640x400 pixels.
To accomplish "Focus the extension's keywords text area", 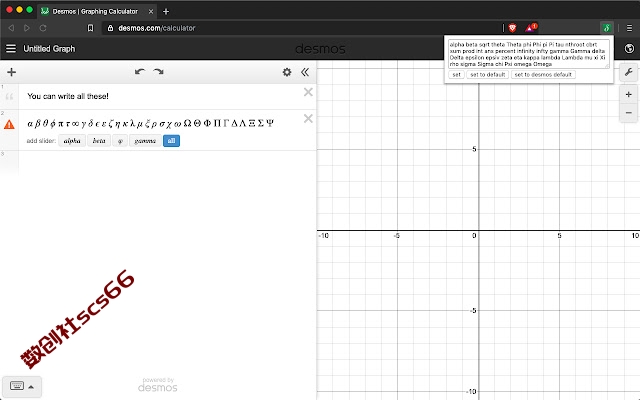I will [x=529, y=54].
